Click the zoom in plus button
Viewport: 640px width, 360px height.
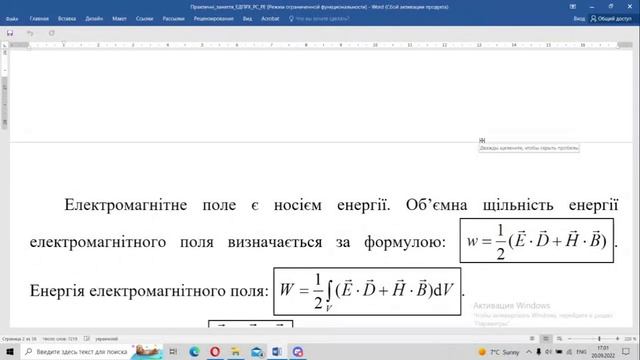(618, 339)
